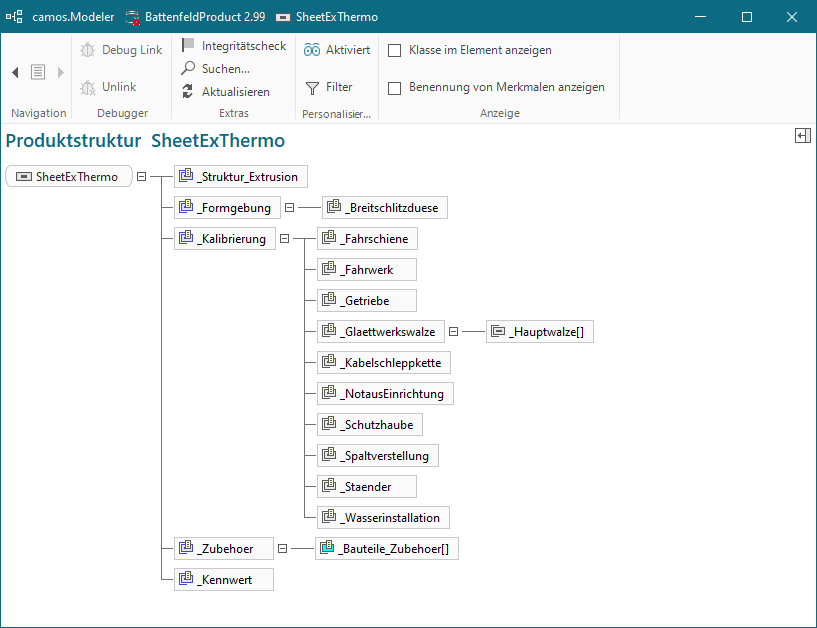This screenshot has height=628, width=817.
Task: Click the Unlink button label
Action: click(119, 87)
